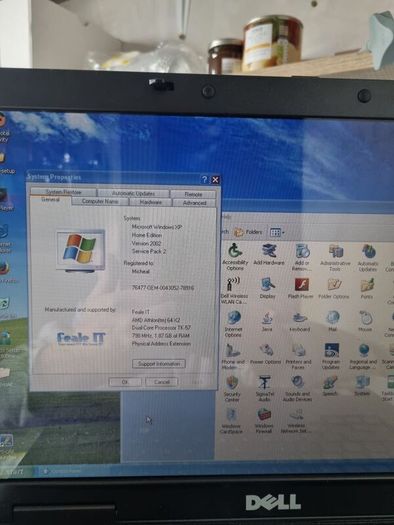Open Internet Options icon

click(x=233, y=324)
